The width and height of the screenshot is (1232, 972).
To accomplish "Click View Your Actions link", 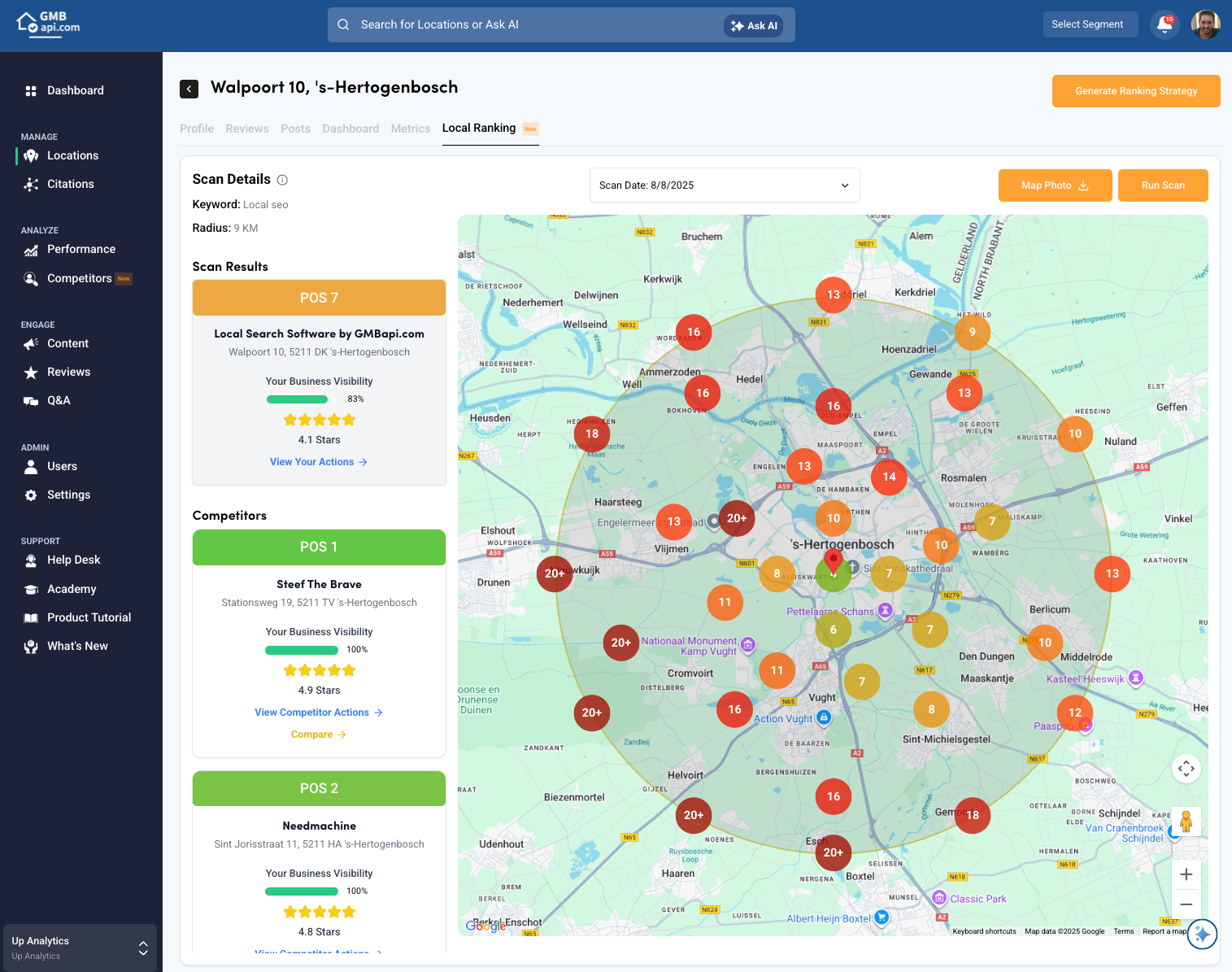I will click(x=318, y=462).
